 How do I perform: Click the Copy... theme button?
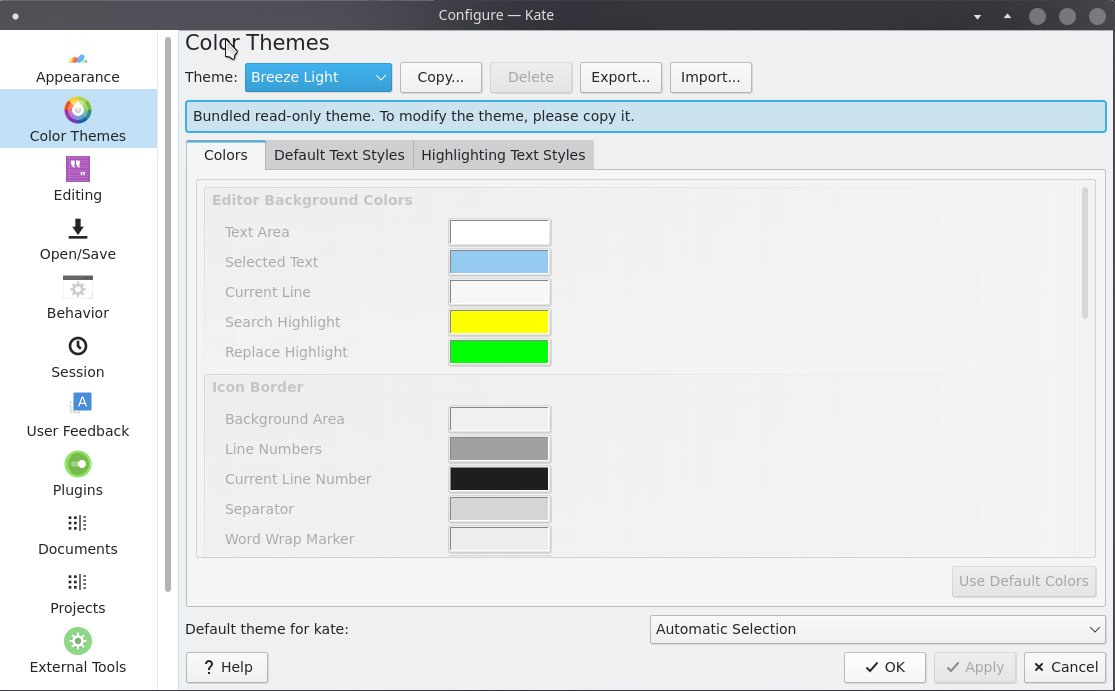pyautogui.click(x=441, y=77)
